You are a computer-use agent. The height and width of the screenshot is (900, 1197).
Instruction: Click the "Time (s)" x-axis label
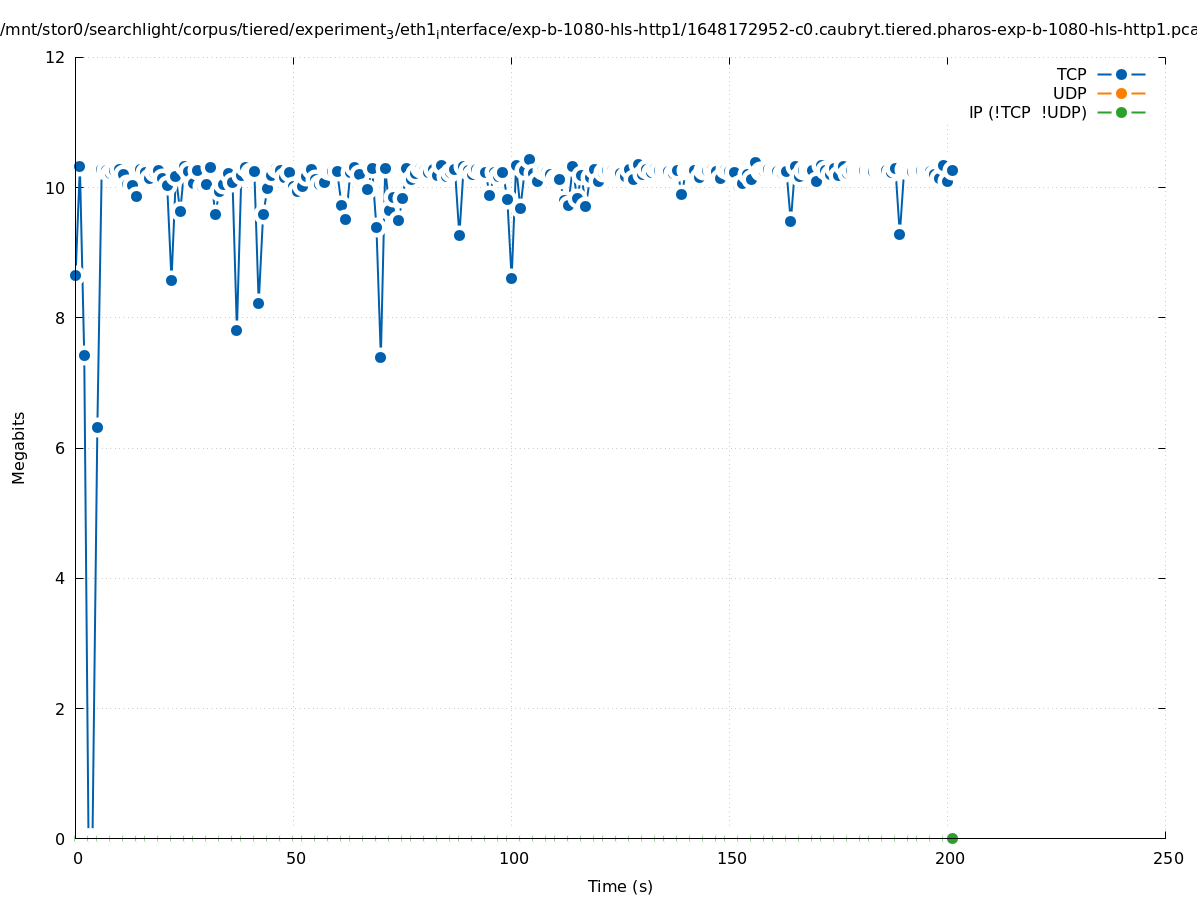620,886
